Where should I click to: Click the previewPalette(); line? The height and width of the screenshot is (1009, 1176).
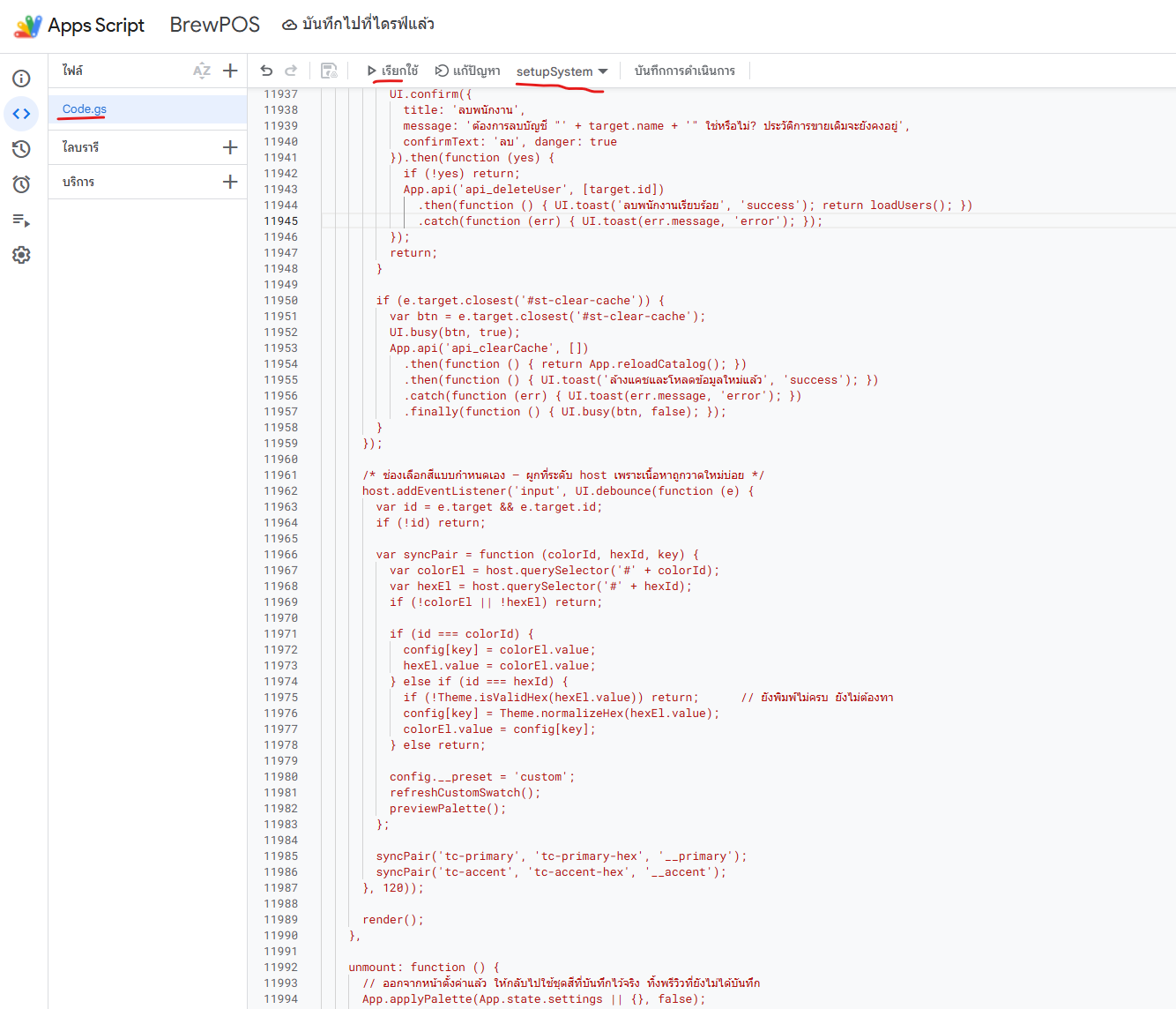coord(448,809)
